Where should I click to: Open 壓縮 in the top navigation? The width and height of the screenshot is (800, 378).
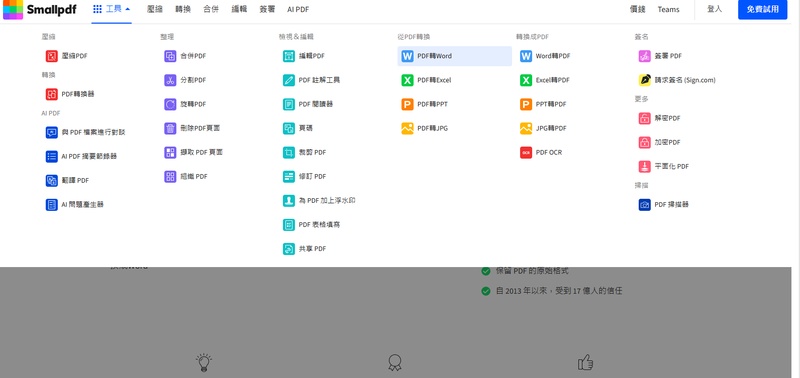155,9
